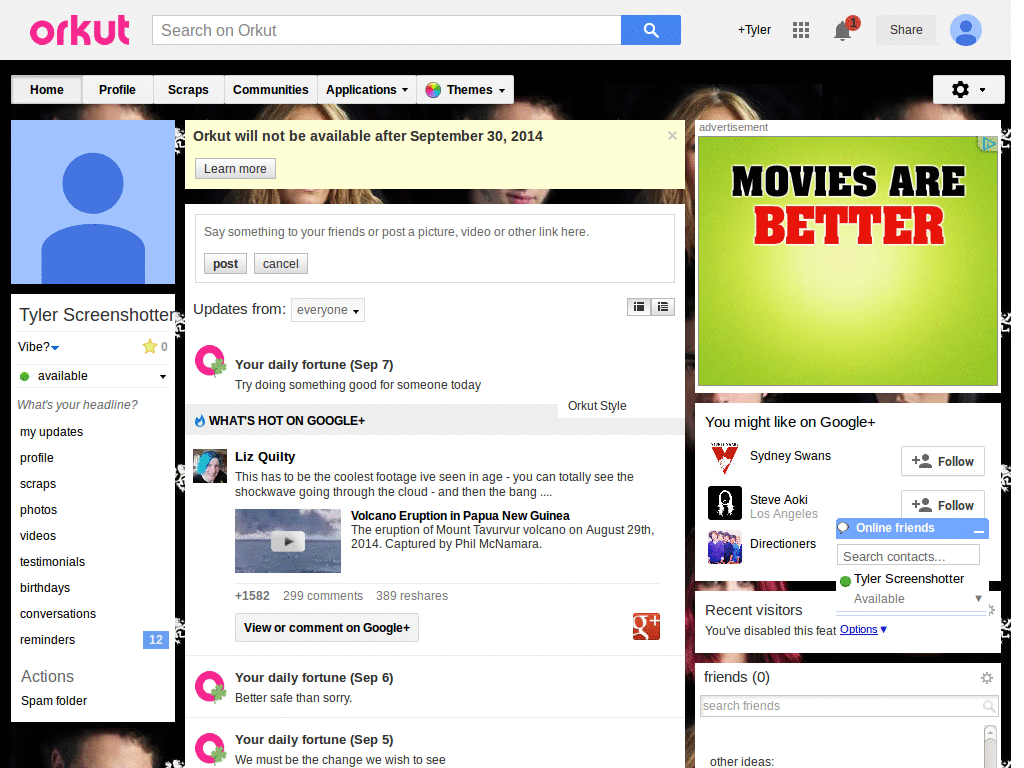Click the post button
The width and height of the screenshot is (1024, 768).
tap(225, 264)
